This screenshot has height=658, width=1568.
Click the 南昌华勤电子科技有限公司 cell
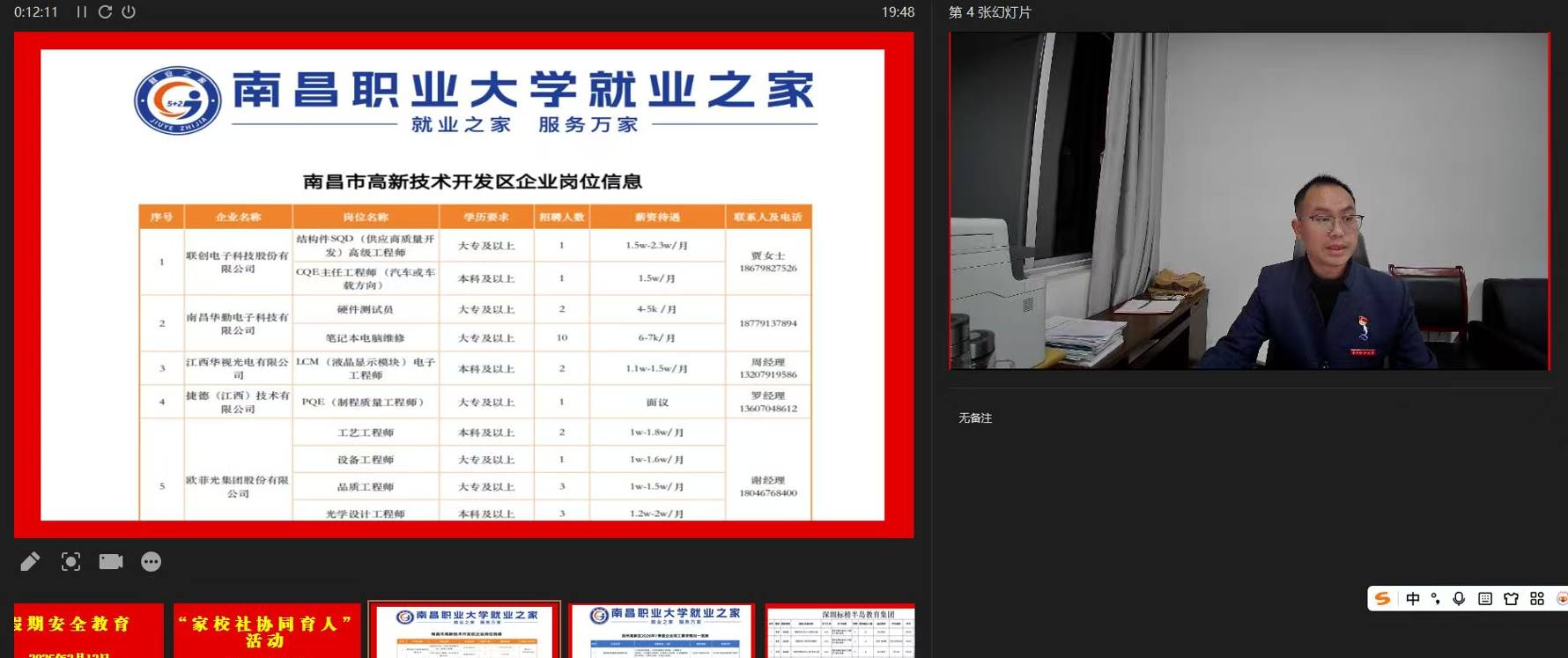[238, 323]
